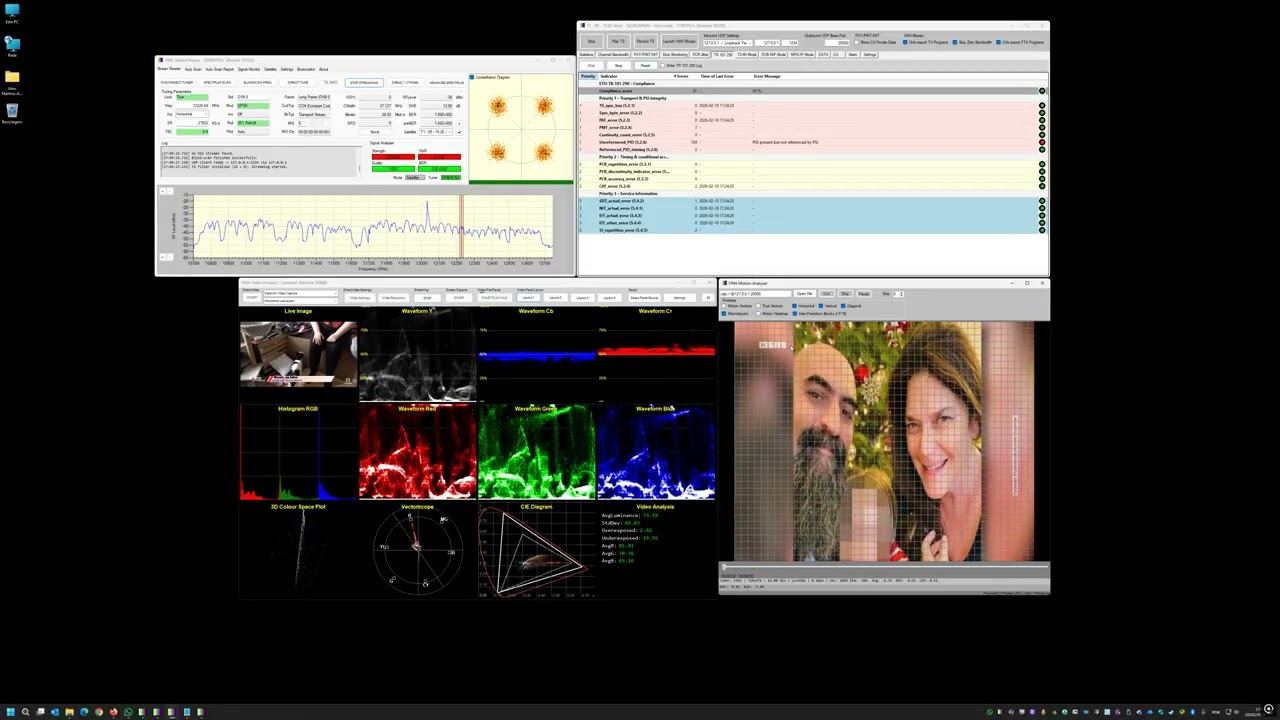Click the Windows Start button on taskbar
Screen dimensions: 1280x720
click(11, 712)
